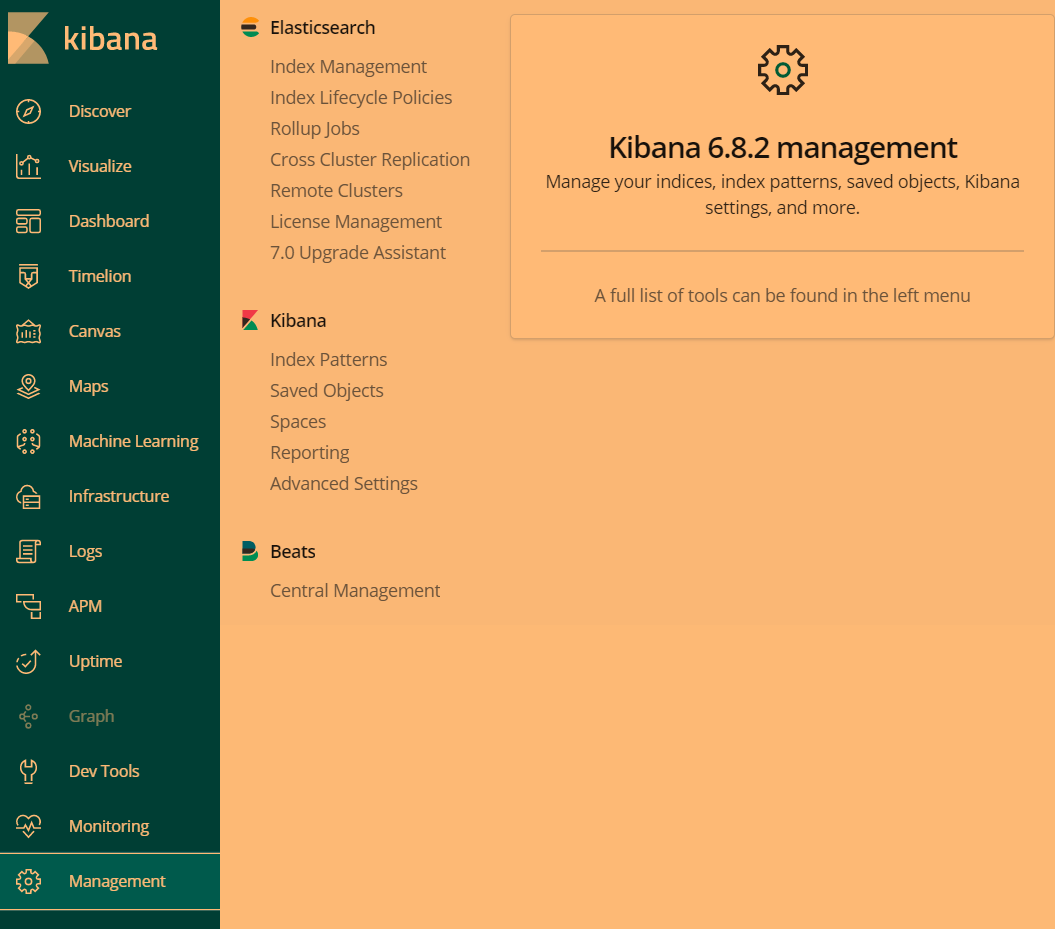
Task: Select the Timelion label in navigation
Action: [x=100, y=276]
